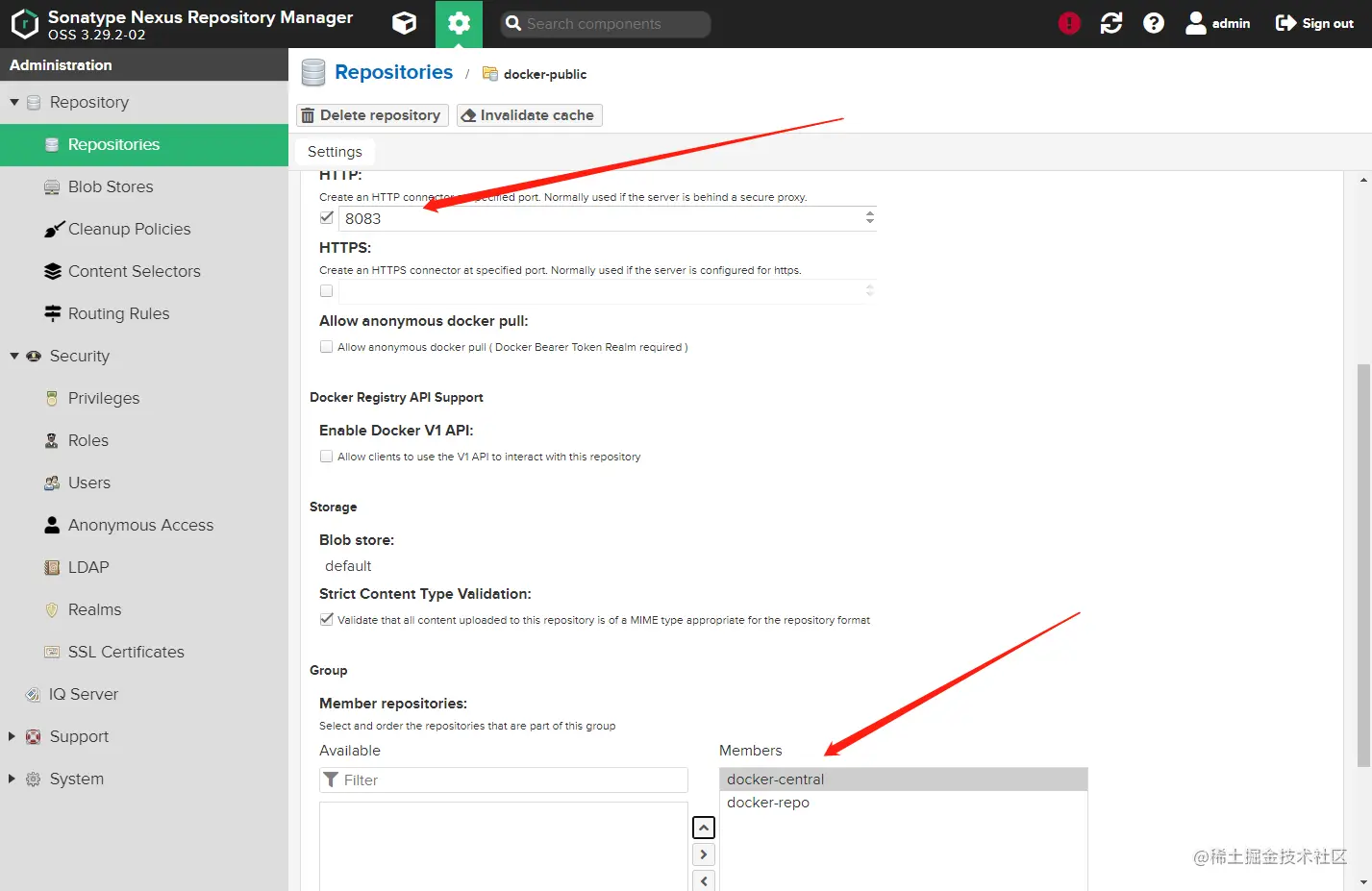Click the remove-from-members left arrow button
Image resolution: width=1372 pixels, height=891 pixels.
704,880
